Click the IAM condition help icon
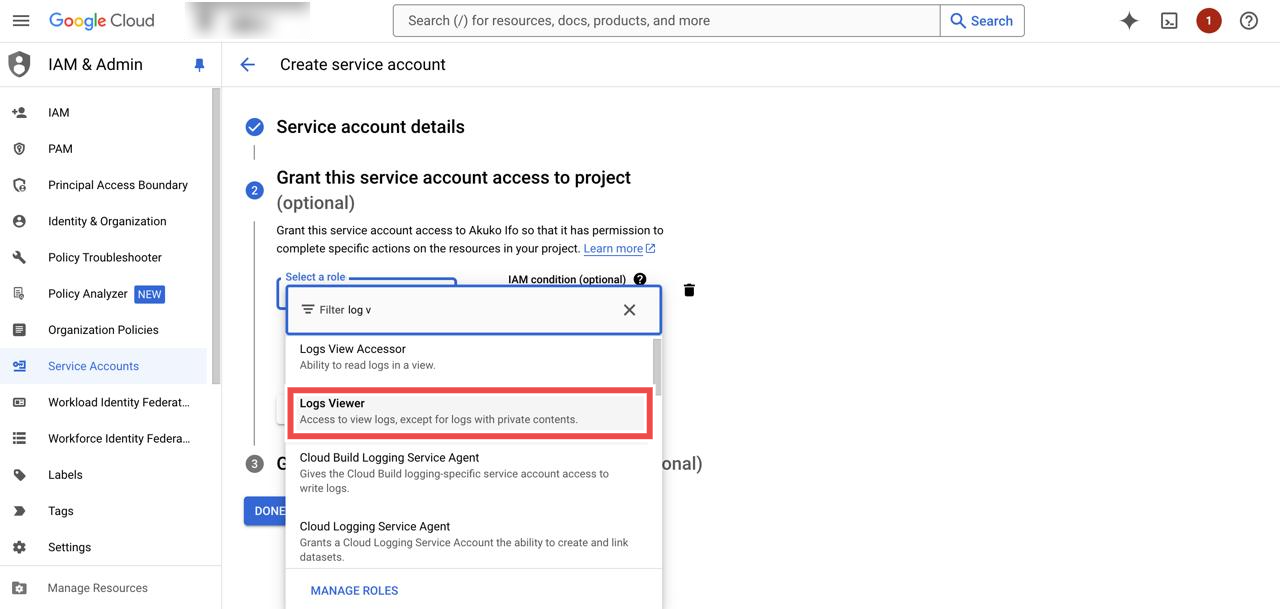1280x609 pixels. click(x=640, y=279)
